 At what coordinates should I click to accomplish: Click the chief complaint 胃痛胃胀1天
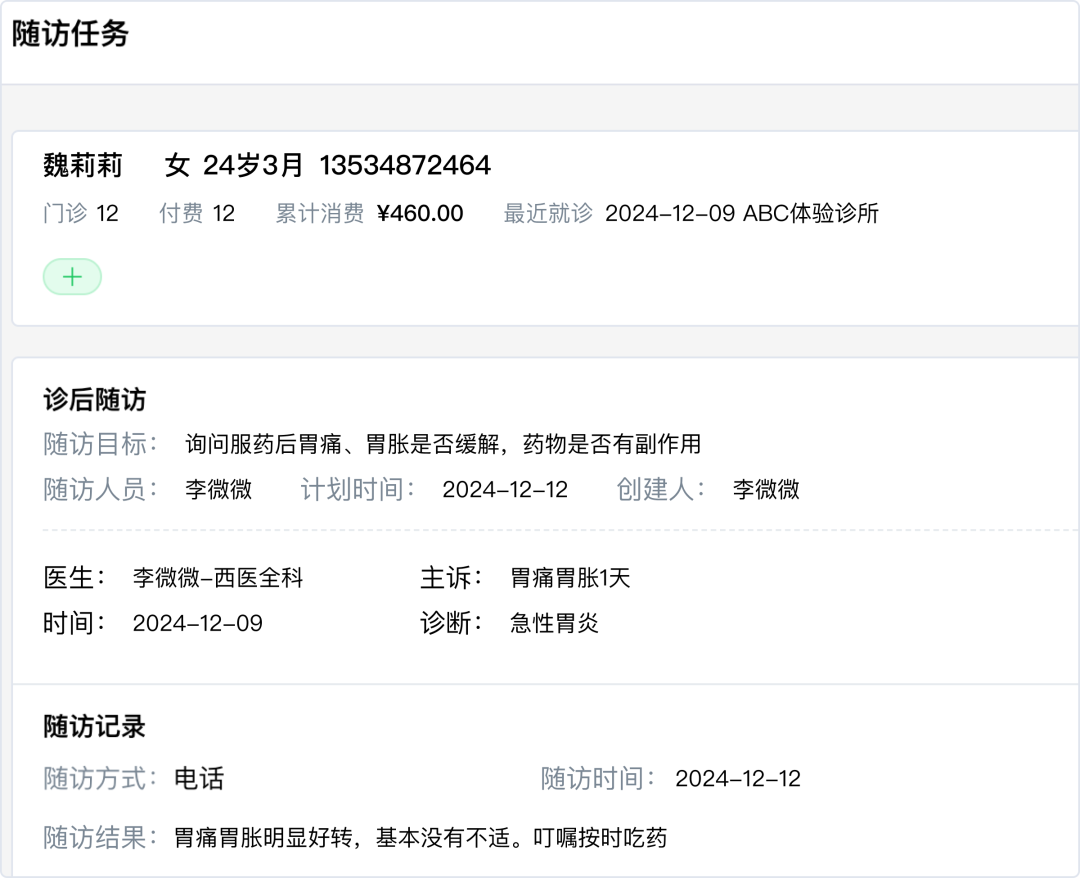point(570,577)
